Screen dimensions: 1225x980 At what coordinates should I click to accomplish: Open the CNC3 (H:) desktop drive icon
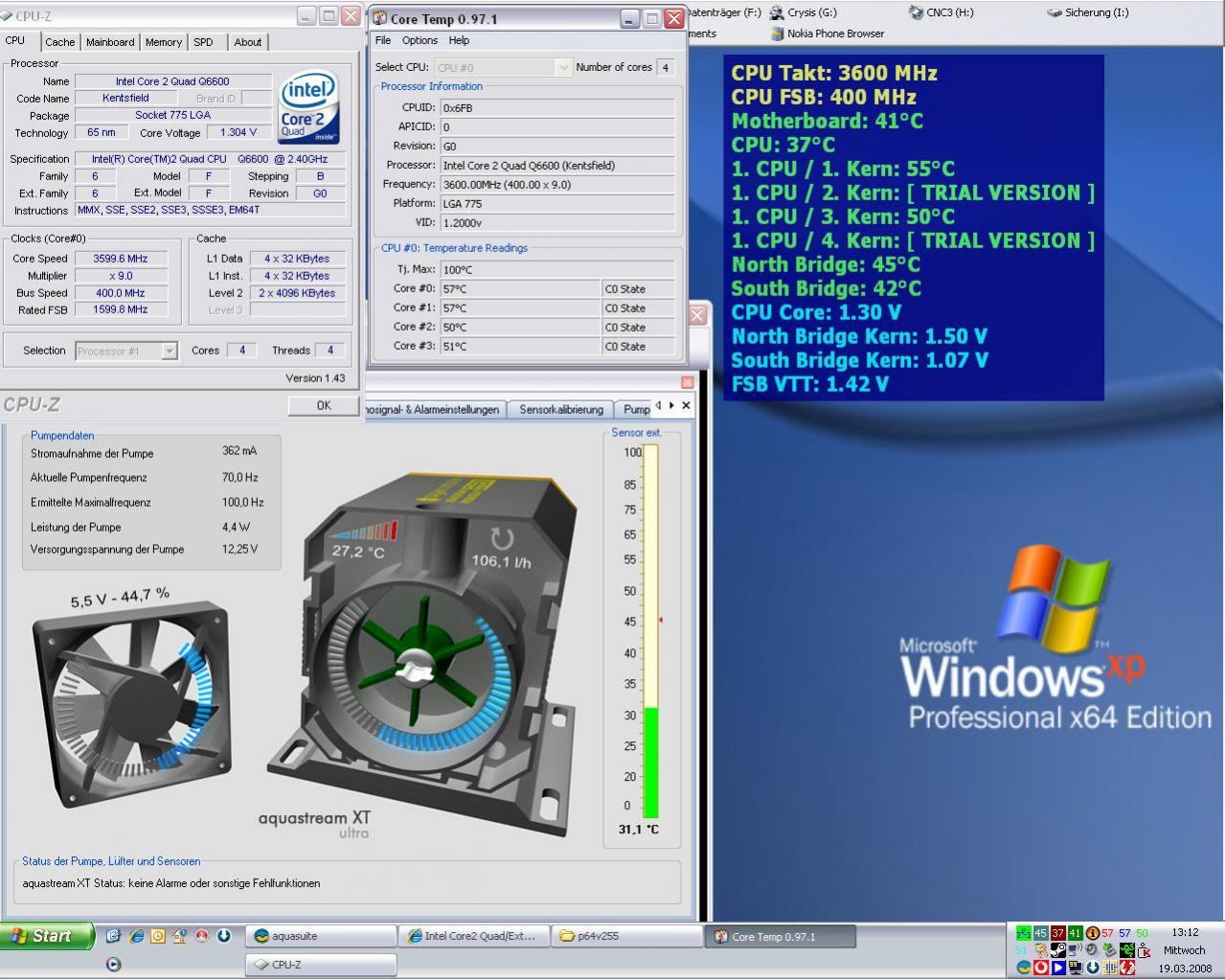pos(941,12)
